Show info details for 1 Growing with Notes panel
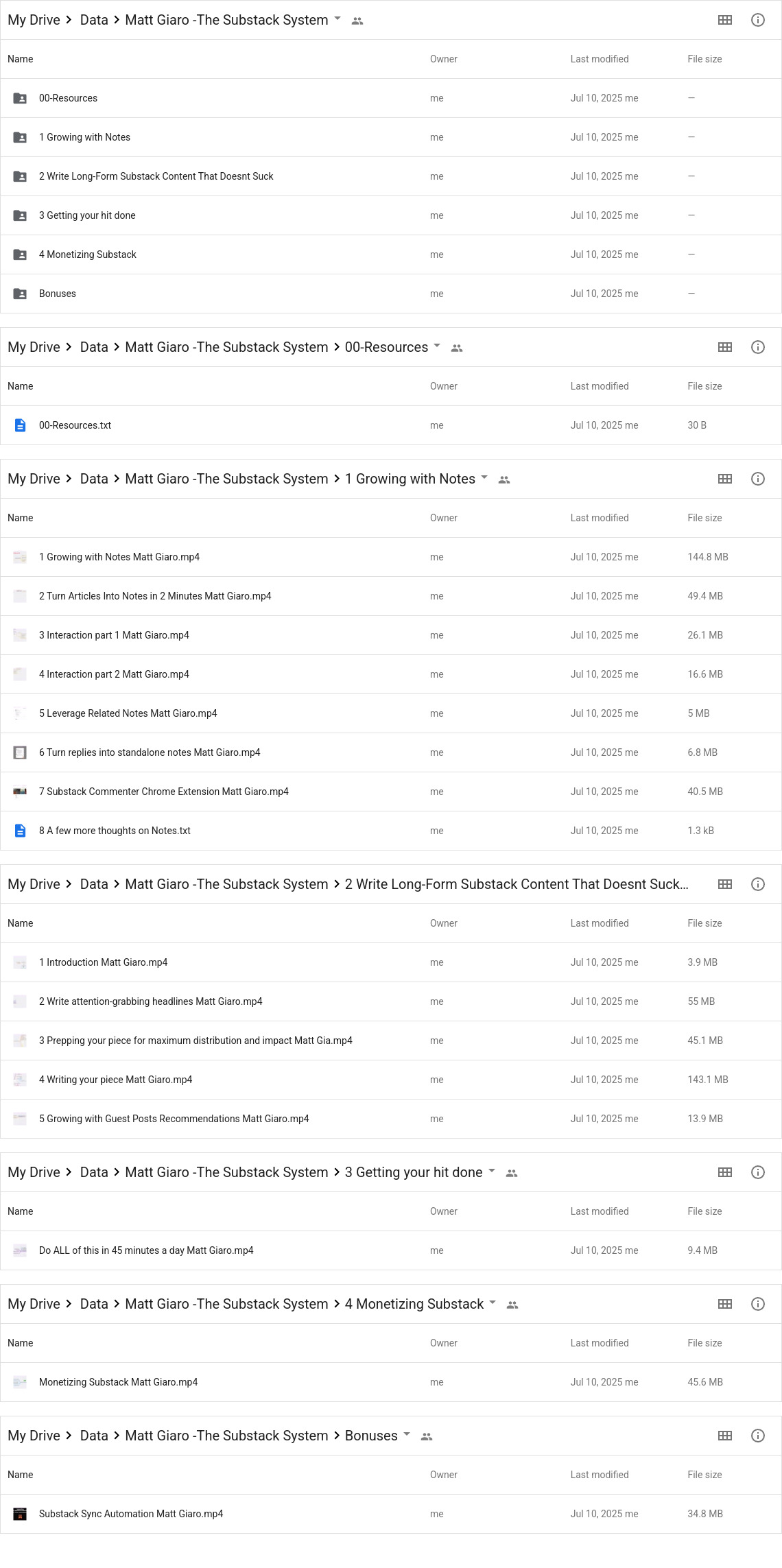This screenshot has width=782, height=1568. pos(758,479)
